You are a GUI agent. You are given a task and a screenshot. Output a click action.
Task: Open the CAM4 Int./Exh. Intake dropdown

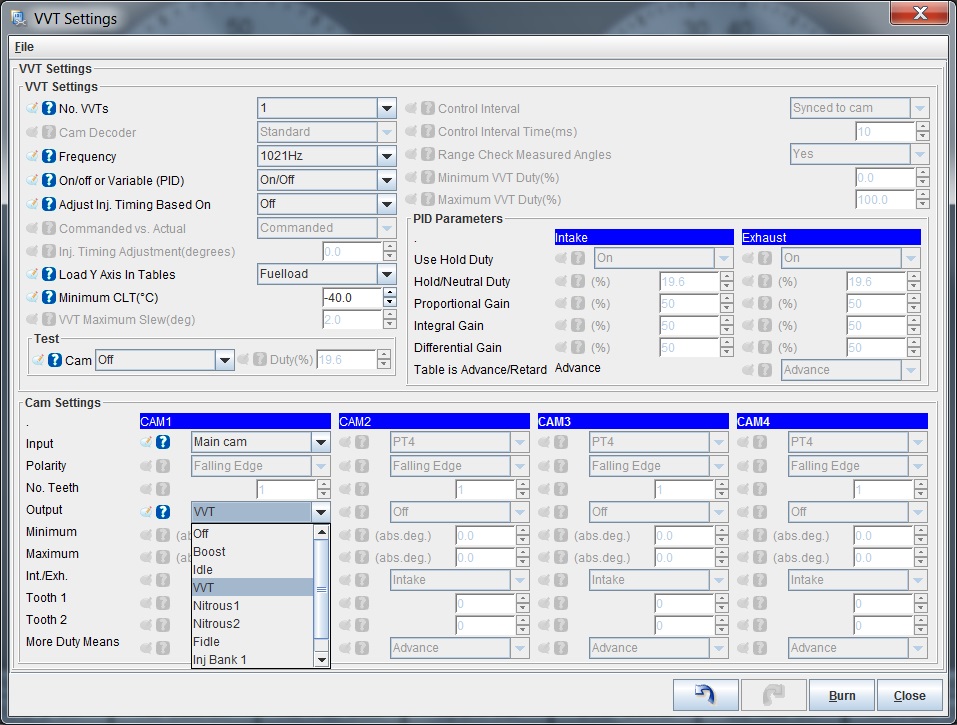tap(858, 580)
